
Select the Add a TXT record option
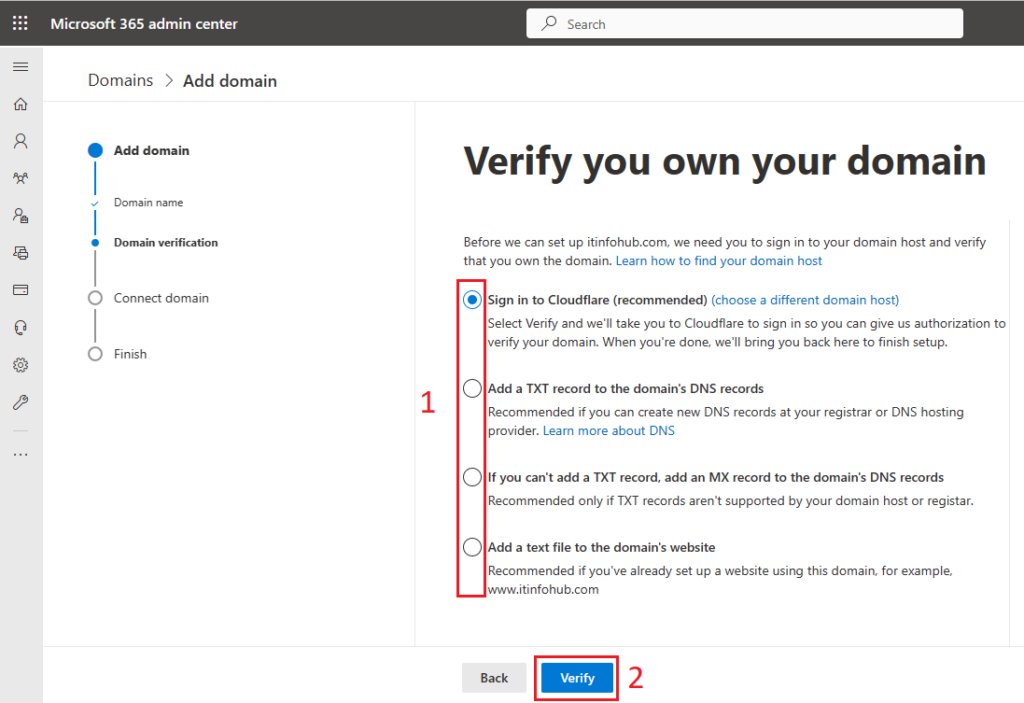[x=471, y=388]
